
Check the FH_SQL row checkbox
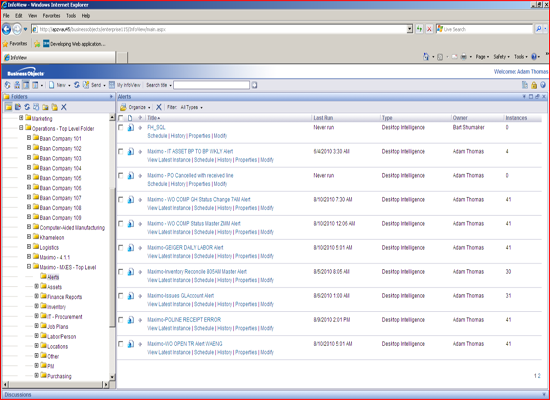pos(121,127)
